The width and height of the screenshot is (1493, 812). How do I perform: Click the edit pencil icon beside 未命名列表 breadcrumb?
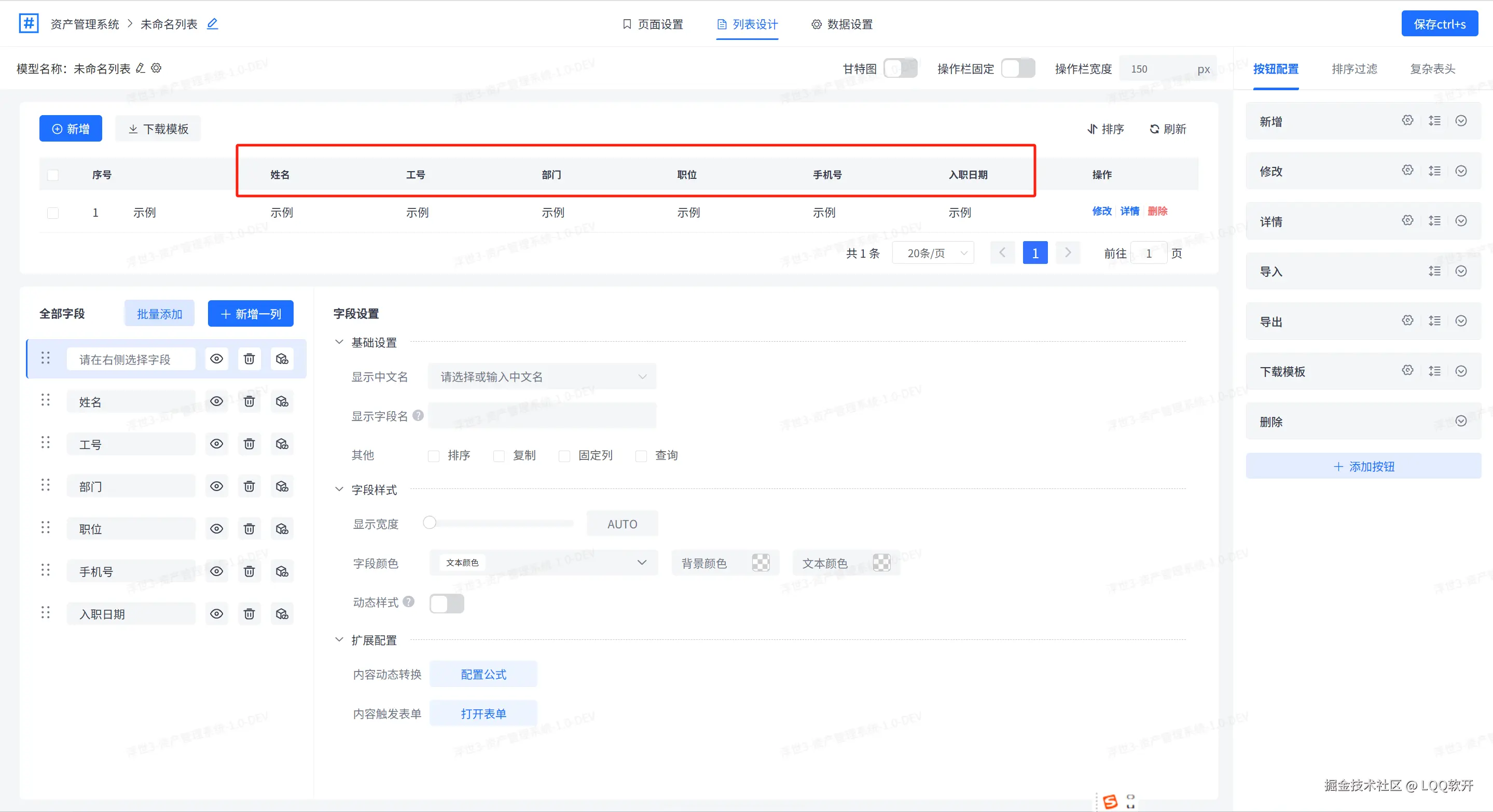tap(212, 24)
